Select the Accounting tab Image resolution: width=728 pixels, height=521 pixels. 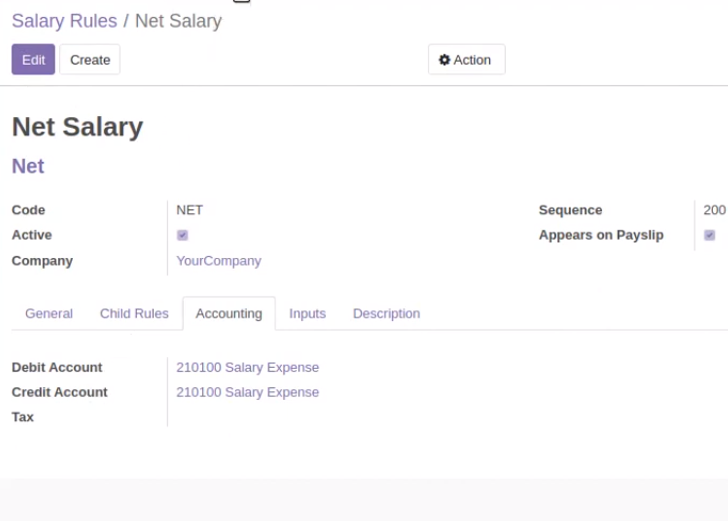point(229,313)
